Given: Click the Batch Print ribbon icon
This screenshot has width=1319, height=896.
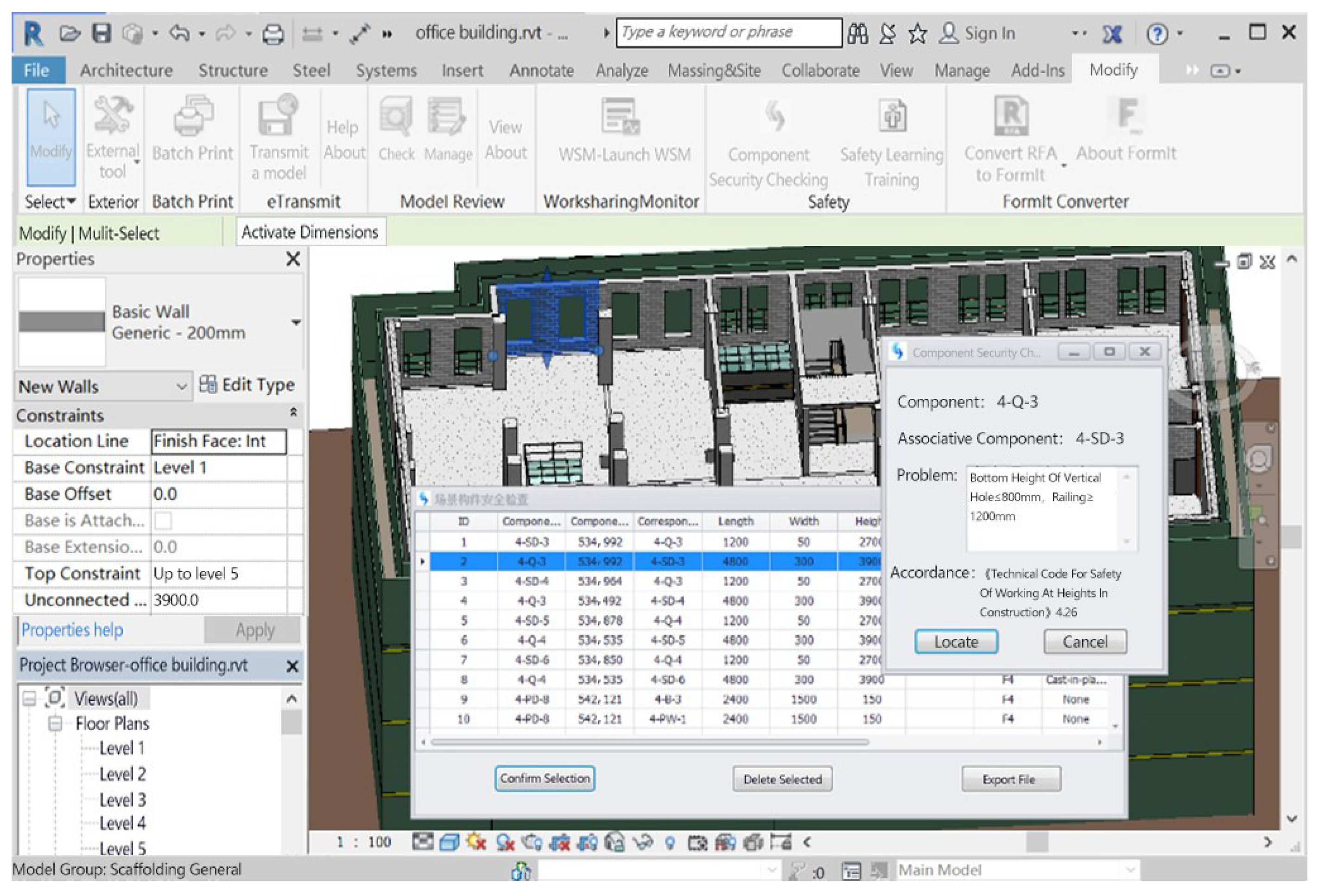Looking at the screenshot, I should [193, 117].
